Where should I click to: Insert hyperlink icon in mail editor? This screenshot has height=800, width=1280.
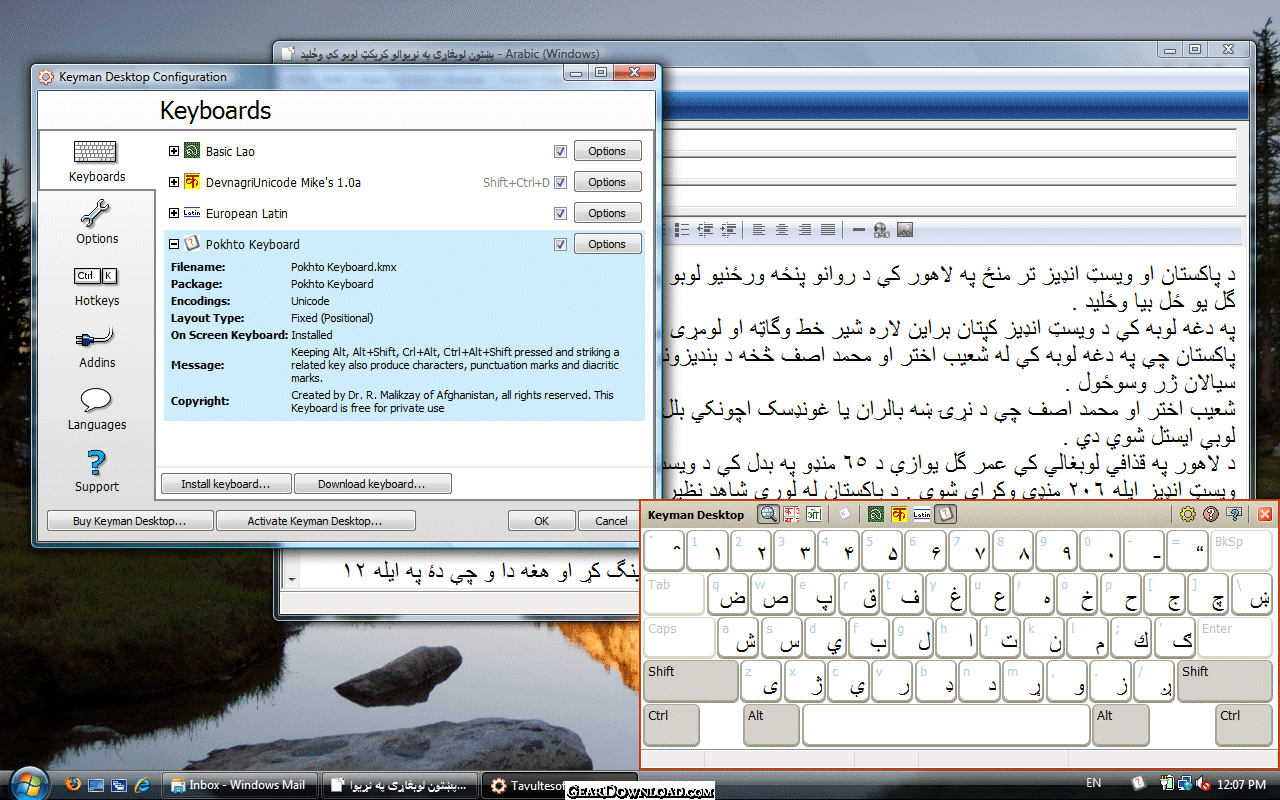881,230
